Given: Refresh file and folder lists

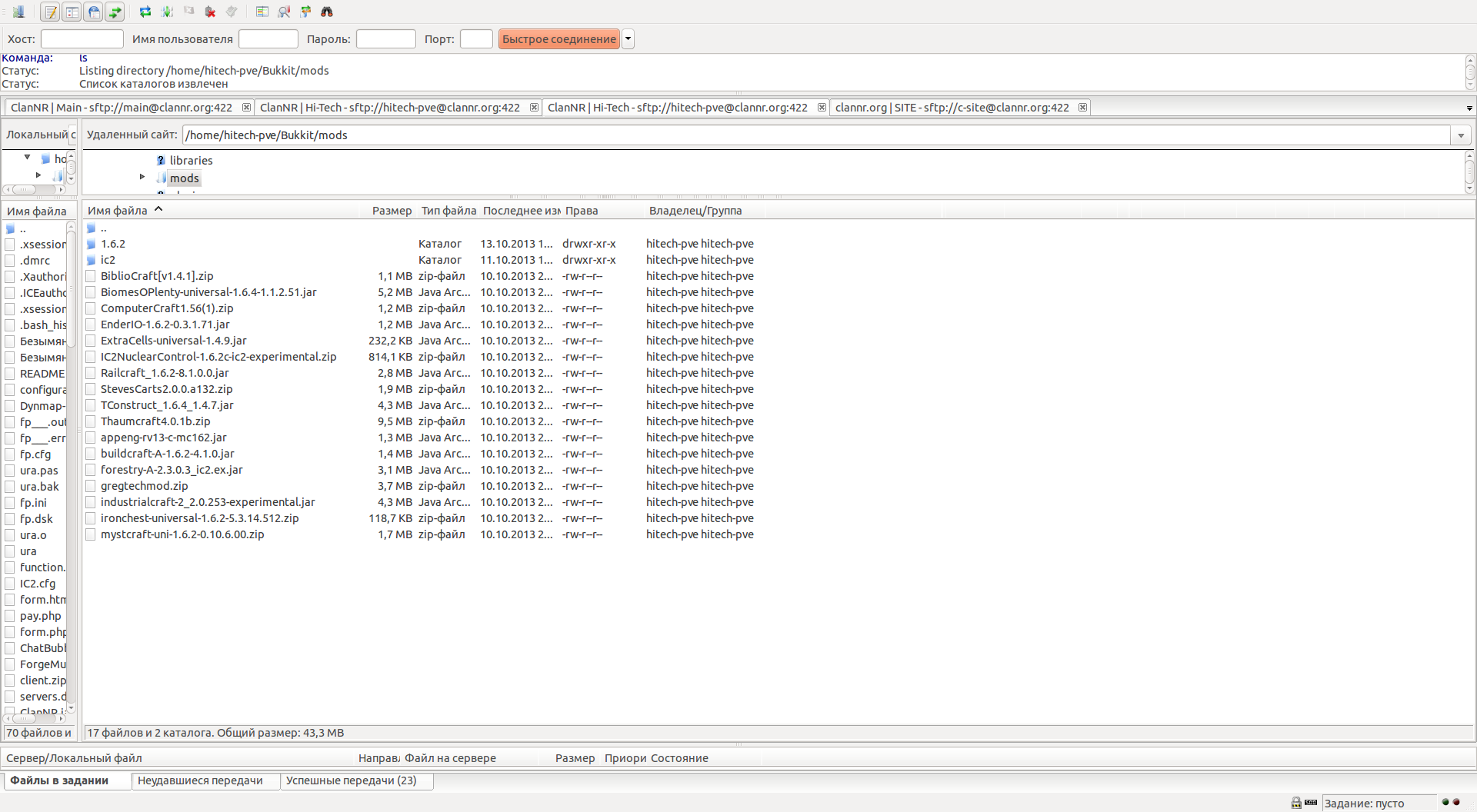Looking at the screenshot, I should 145,12.
